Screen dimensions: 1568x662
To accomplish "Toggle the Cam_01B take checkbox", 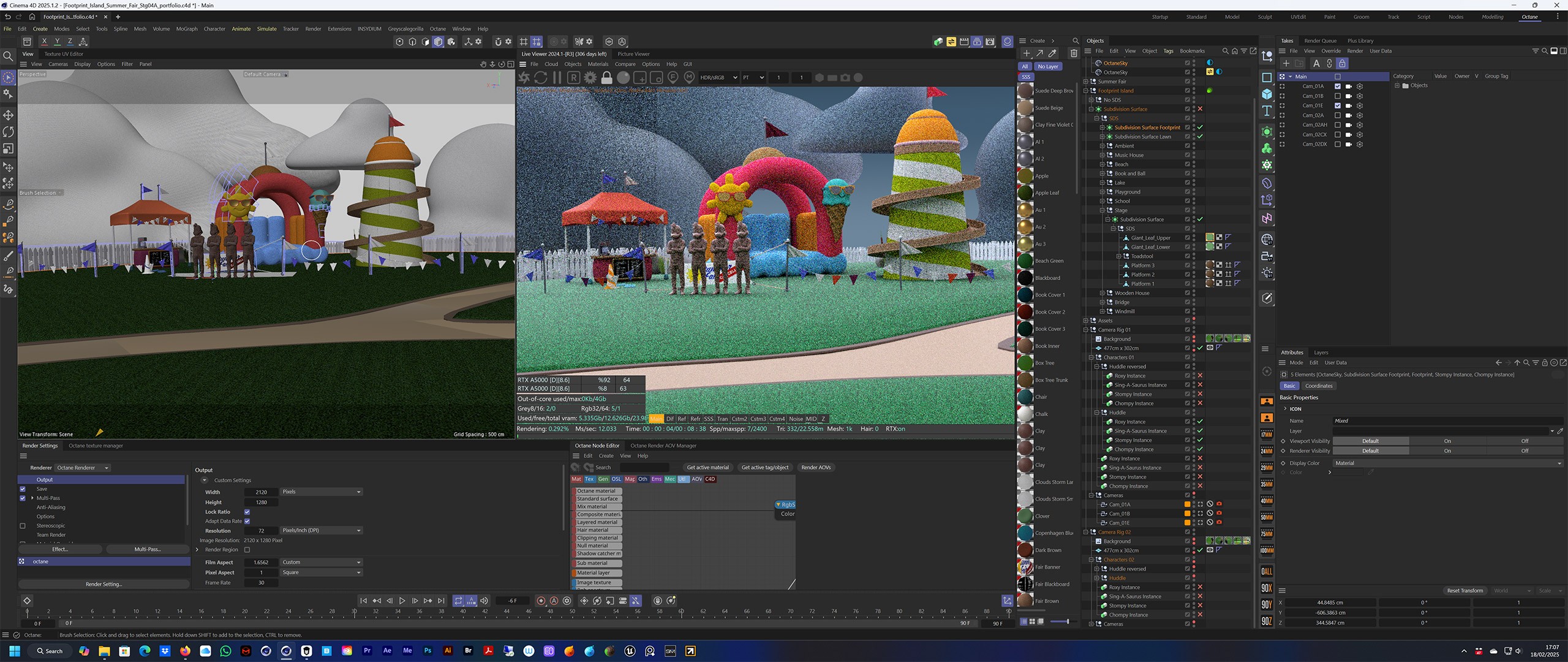I will point(1338,96).
